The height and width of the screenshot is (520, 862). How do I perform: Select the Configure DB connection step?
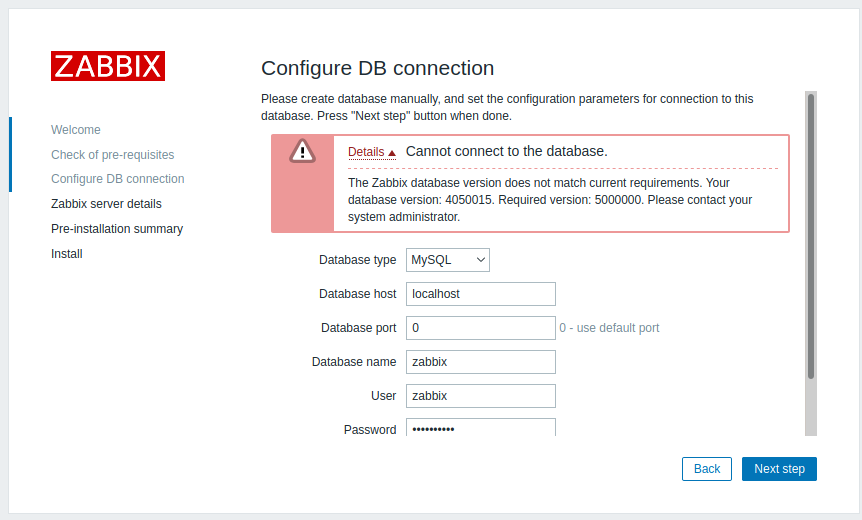point(118,179)
